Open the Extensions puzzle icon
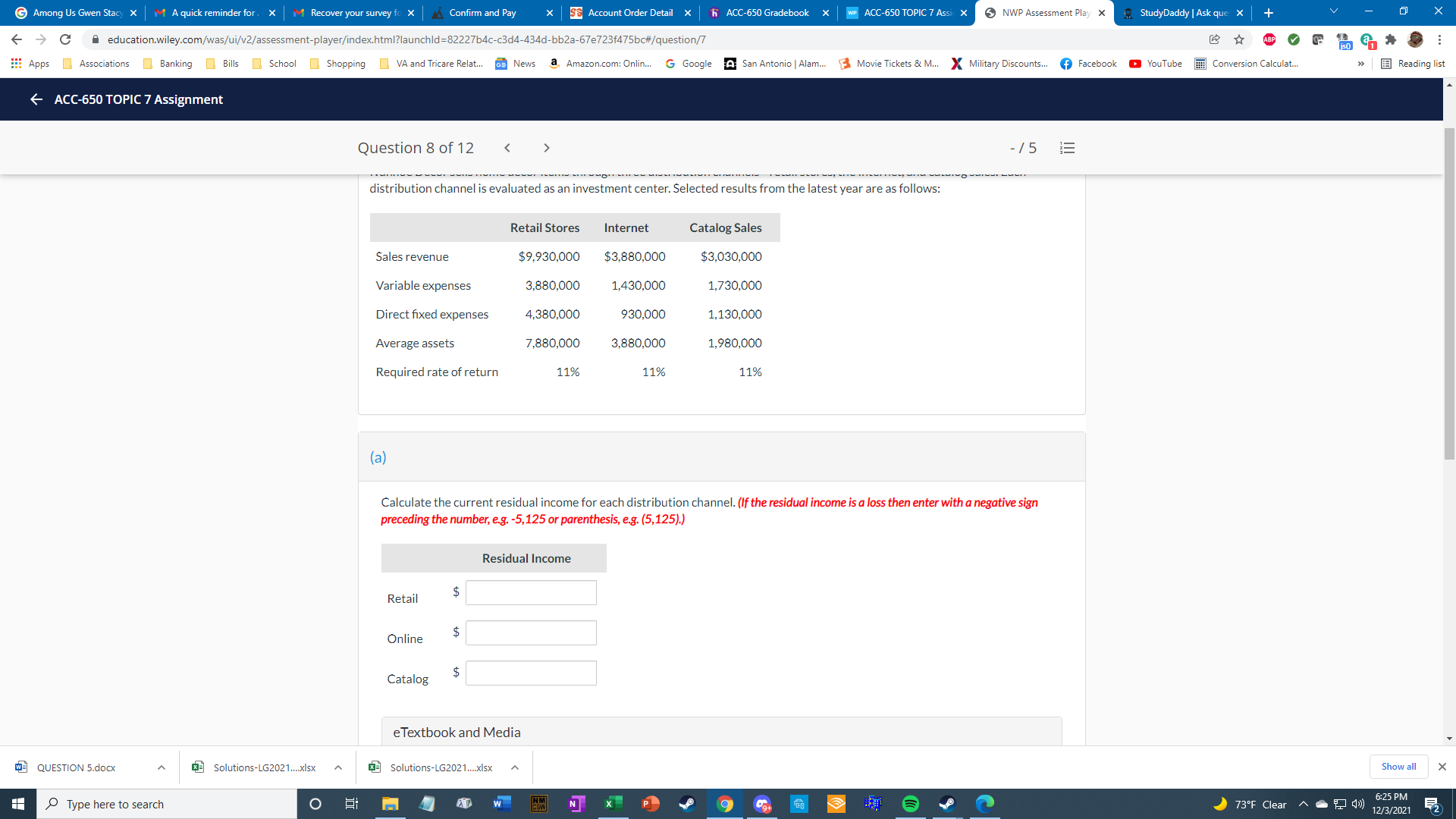This screenshot has height=819, width=1456. pyautogui.click(x=1390, y=39)
